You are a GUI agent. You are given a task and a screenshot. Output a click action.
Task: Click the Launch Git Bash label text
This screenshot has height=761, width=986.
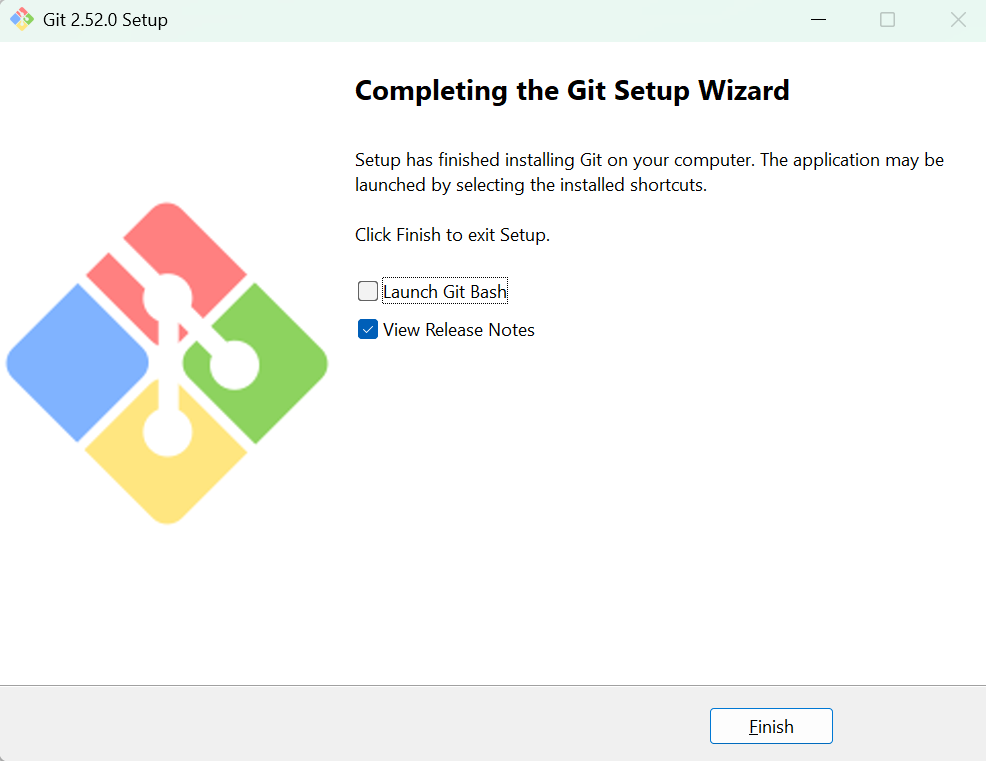[445, 290]
